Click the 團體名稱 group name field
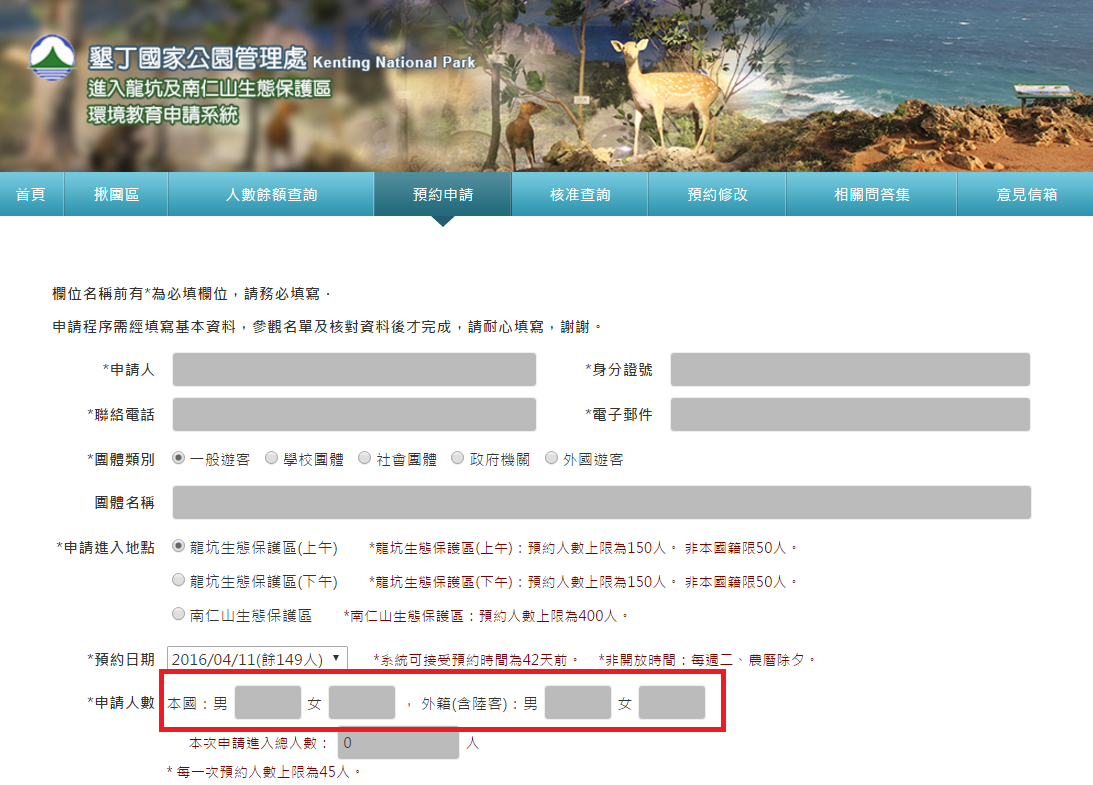Screen dimensions: 1093x785 pyautogui.click(x=600, y=502)
